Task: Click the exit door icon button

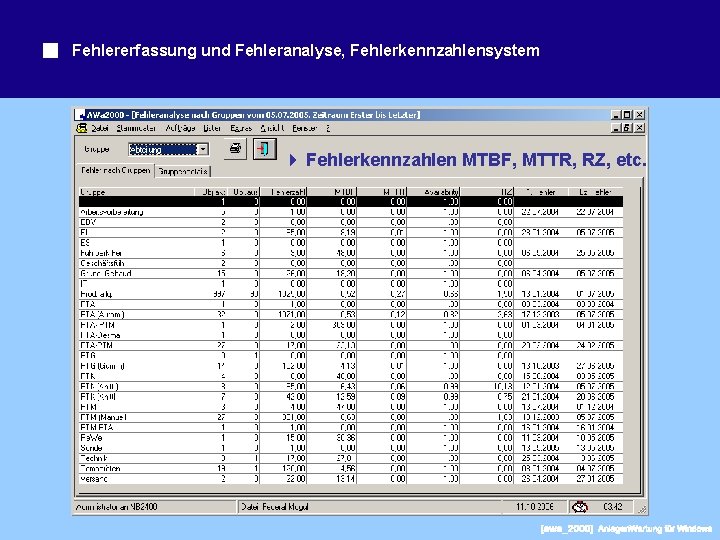Action: 264,149
